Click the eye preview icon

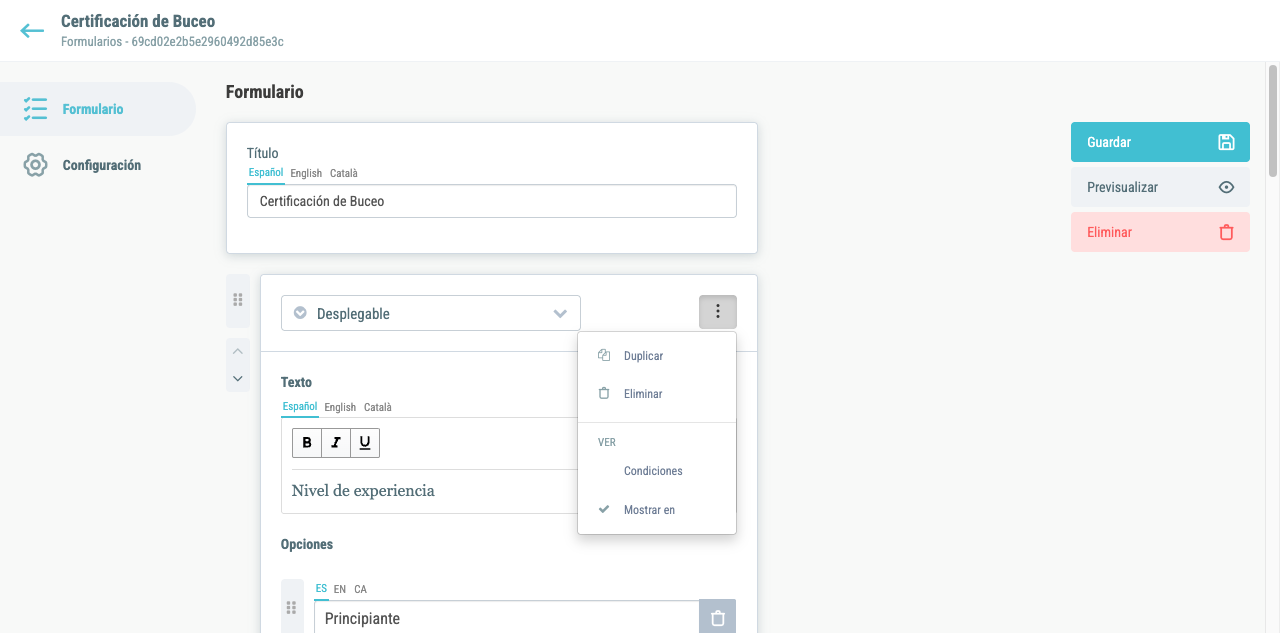click(1226, 187)
